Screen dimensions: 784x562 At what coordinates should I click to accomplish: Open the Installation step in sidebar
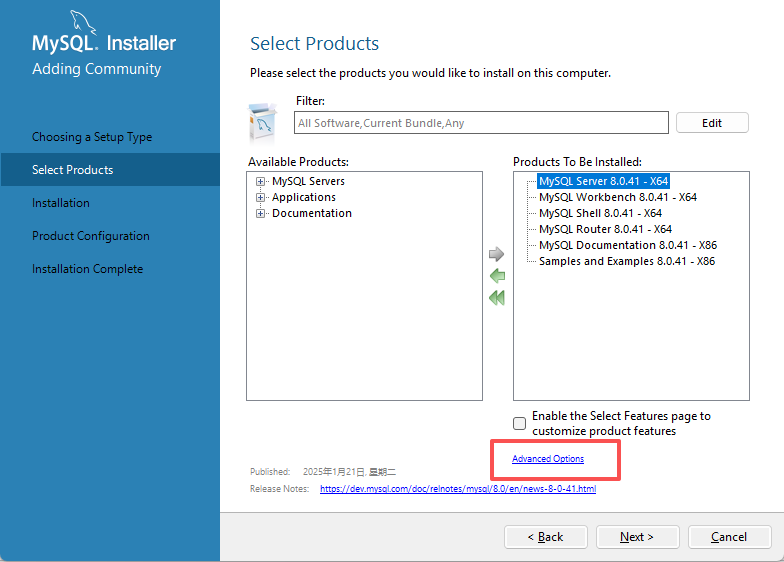[x=61, y=203]
